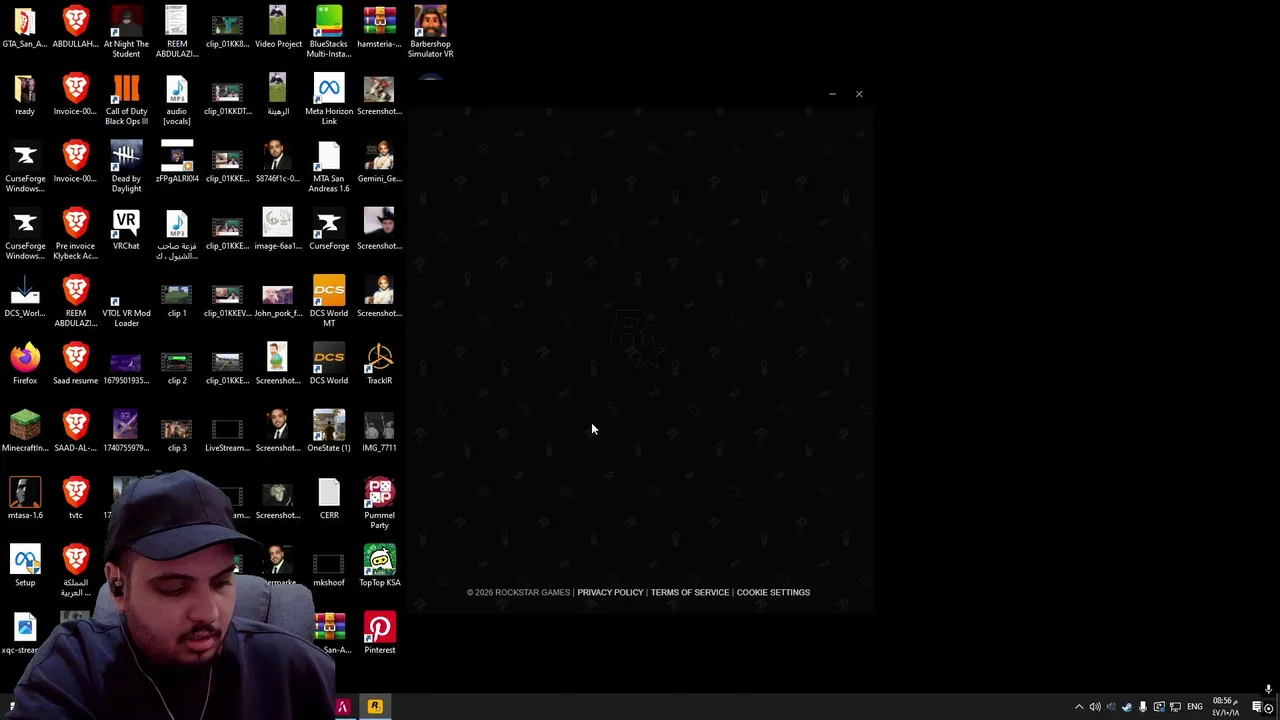Select Dead by Daylight shortcut
Image resolution: width=1280 pixels, height=720 pixels.
[126, 166]
